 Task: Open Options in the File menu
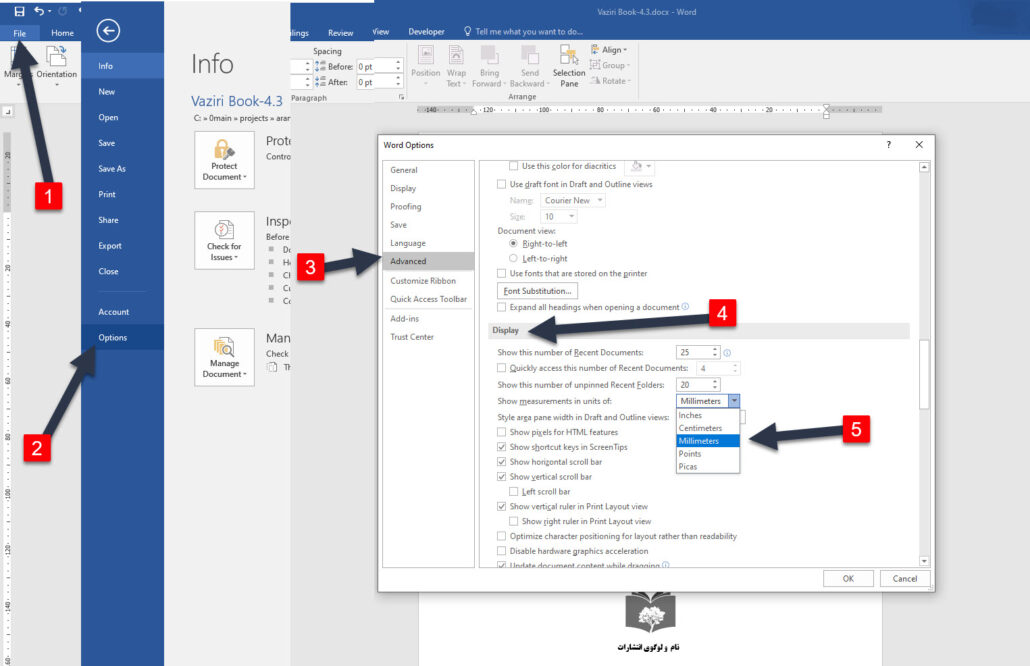pyautogui.click(x=113, y=337)
